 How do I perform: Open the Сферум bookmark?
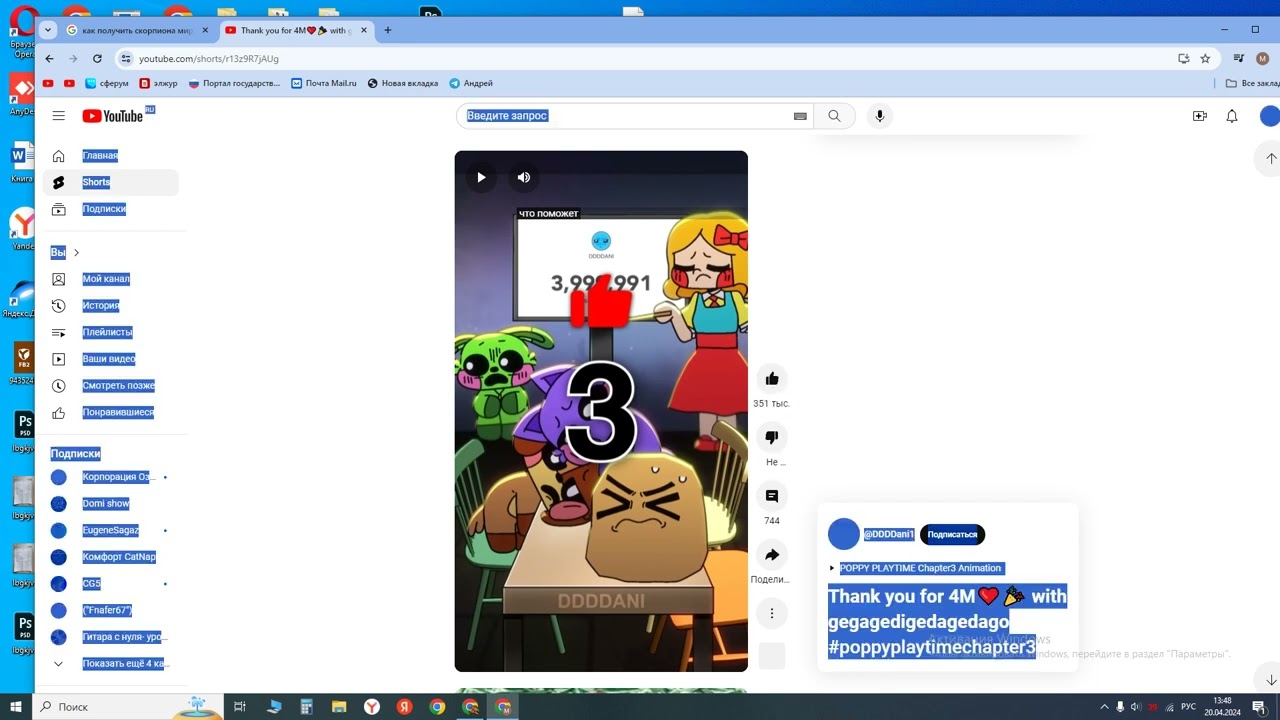(107, 83)
